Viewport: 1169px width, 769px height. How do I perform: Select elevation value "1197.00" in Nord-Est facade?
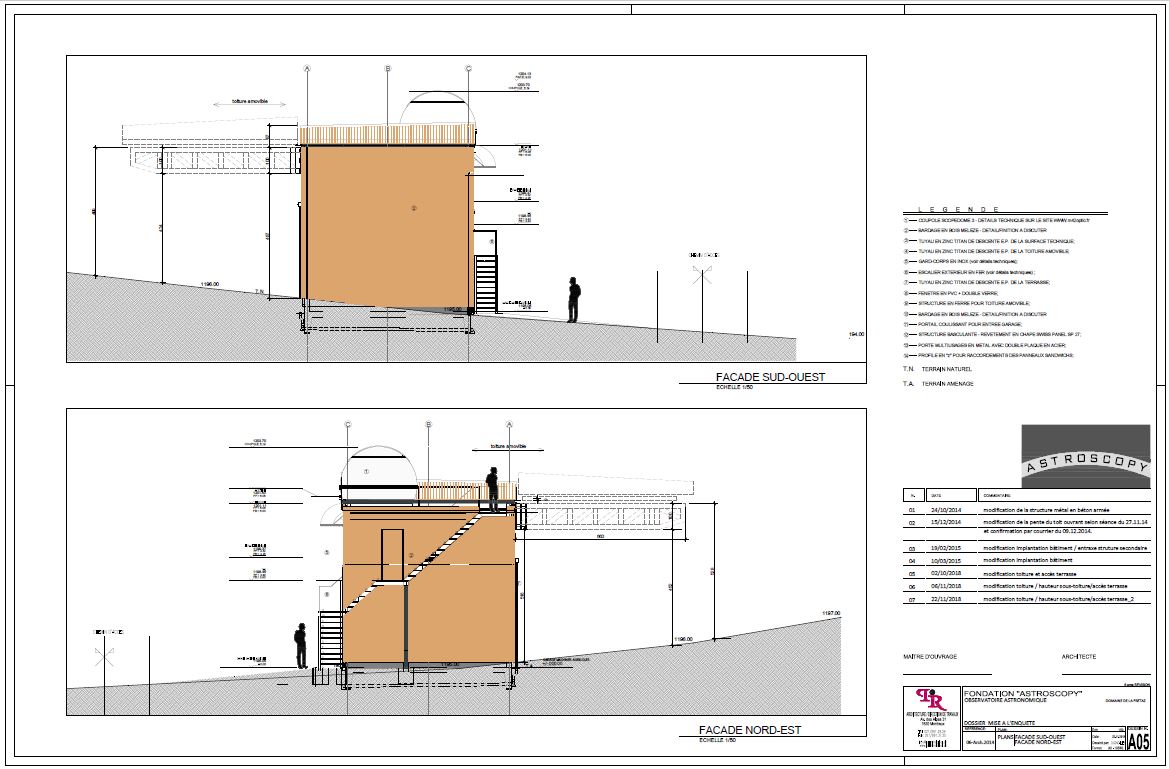coord(831,613)
